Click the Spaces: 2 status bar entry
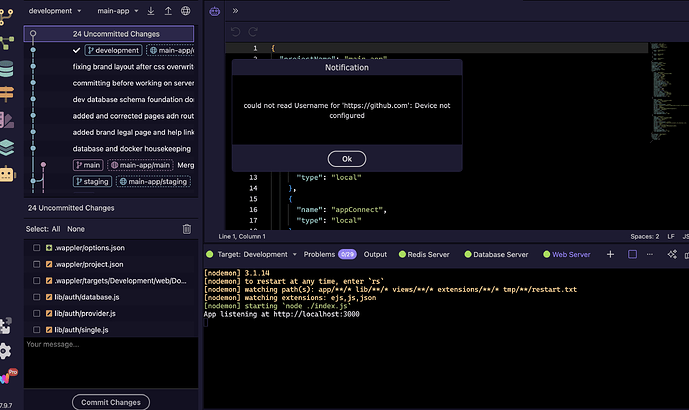 point(645,236)
